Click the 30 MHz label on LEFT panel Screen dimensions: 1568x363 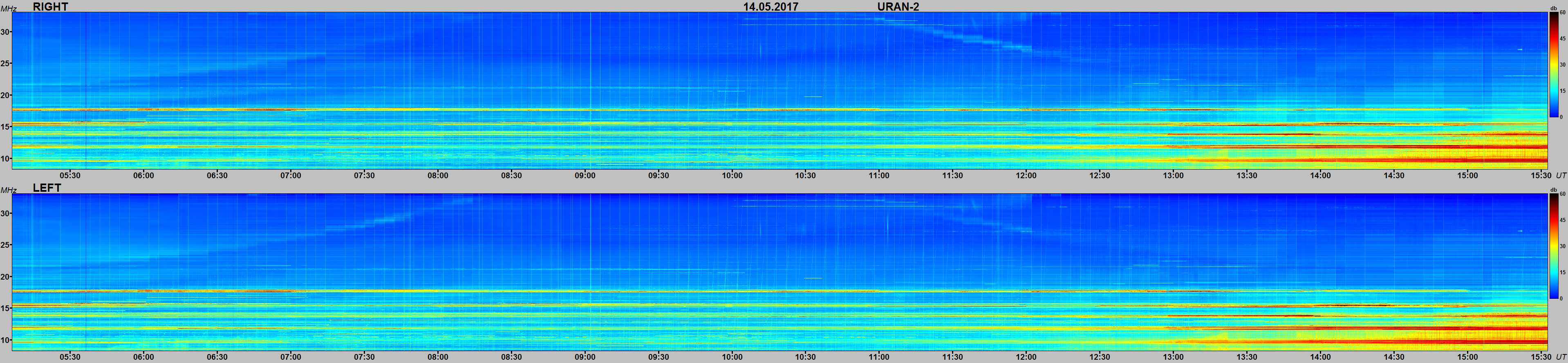click(5, 213)
